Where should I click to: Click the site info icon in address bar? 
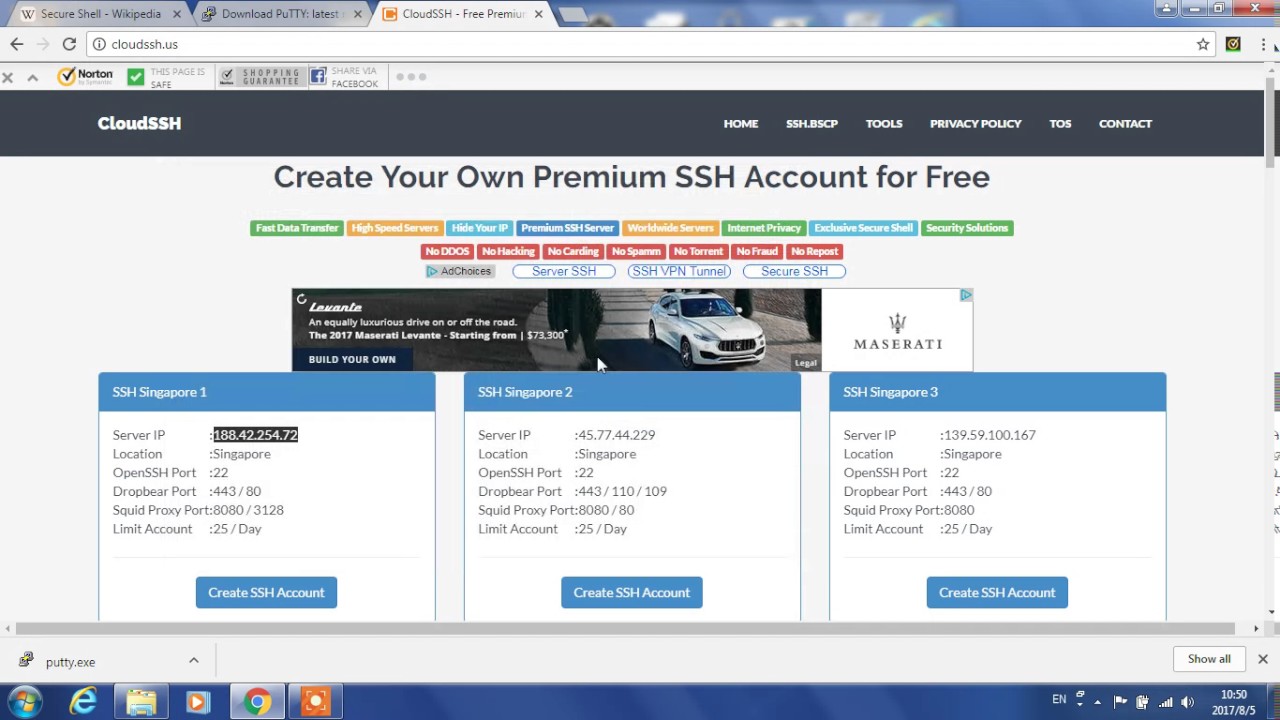pos(99,44)
